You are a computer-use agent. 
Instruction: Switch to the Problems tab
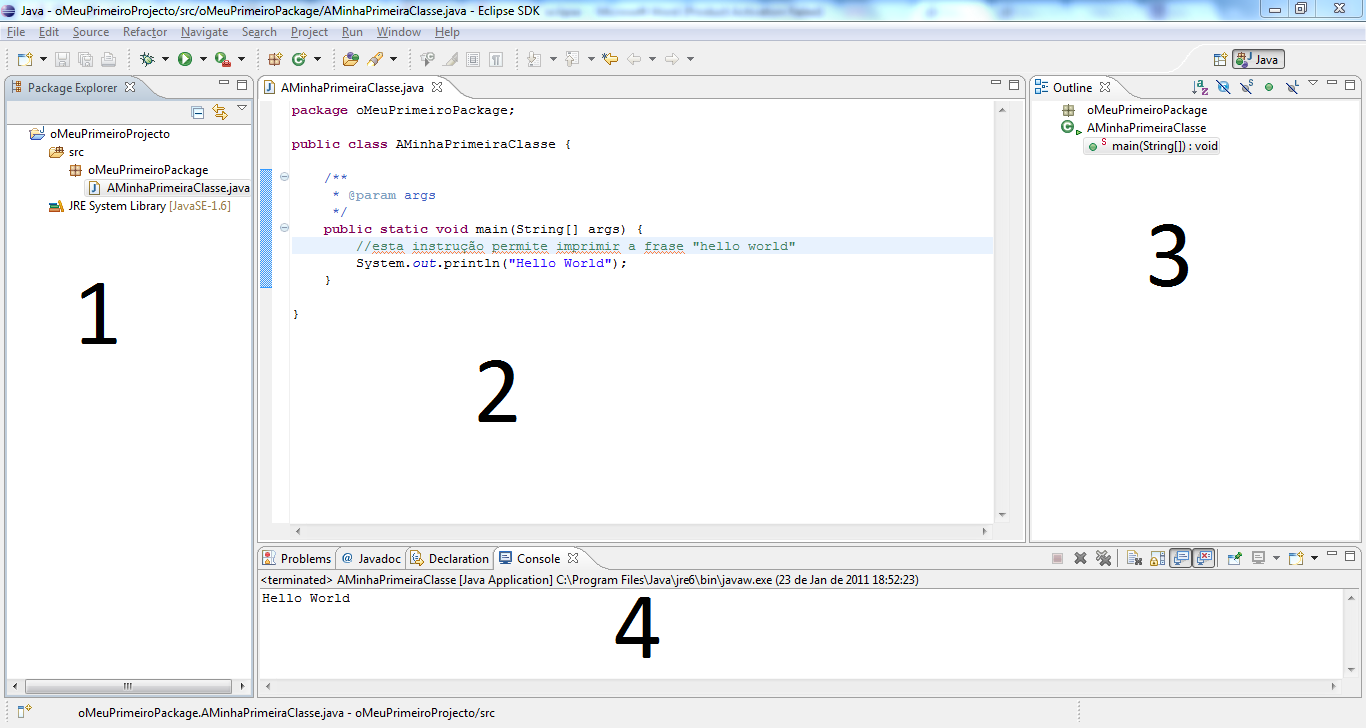coord(296,558)
